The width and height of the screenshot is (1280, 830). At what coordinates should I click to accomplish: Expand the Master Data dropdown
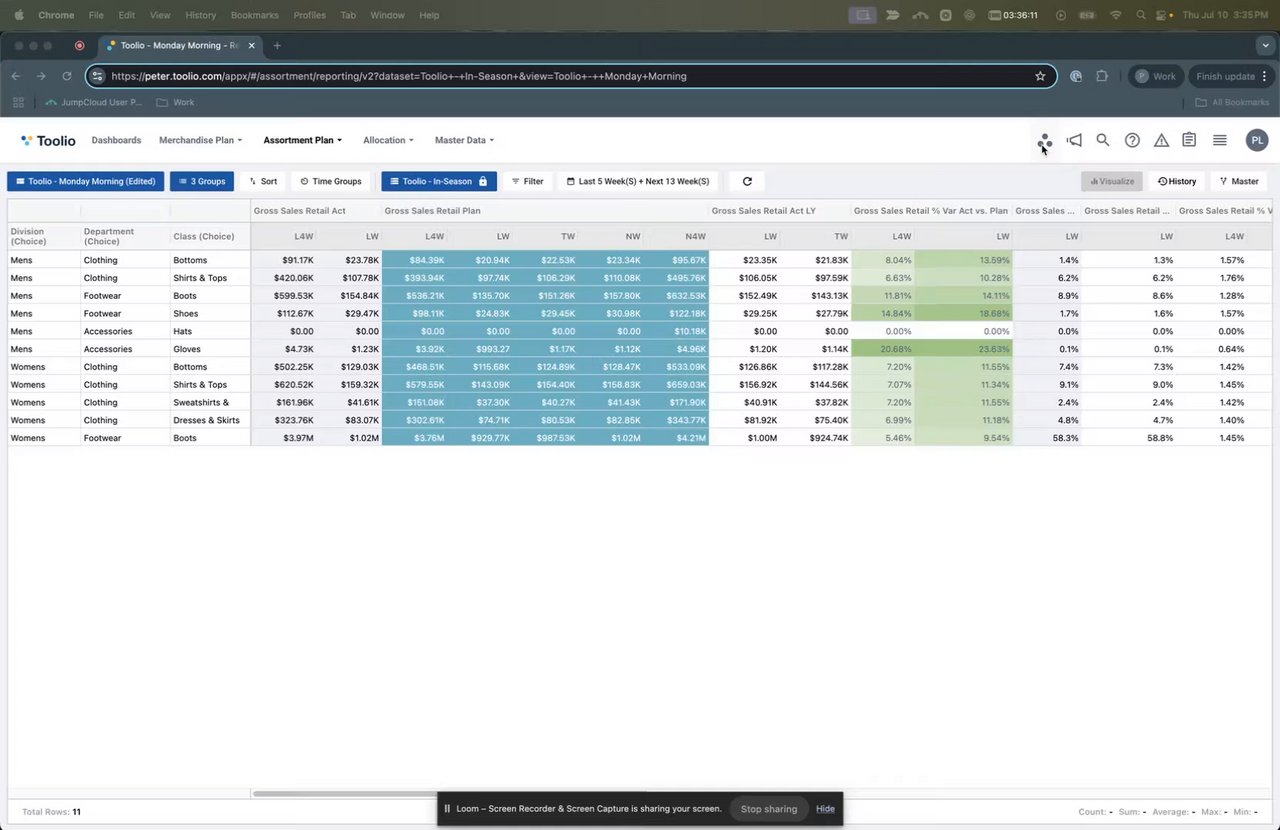pyautogui.click(x=464, y=140)
